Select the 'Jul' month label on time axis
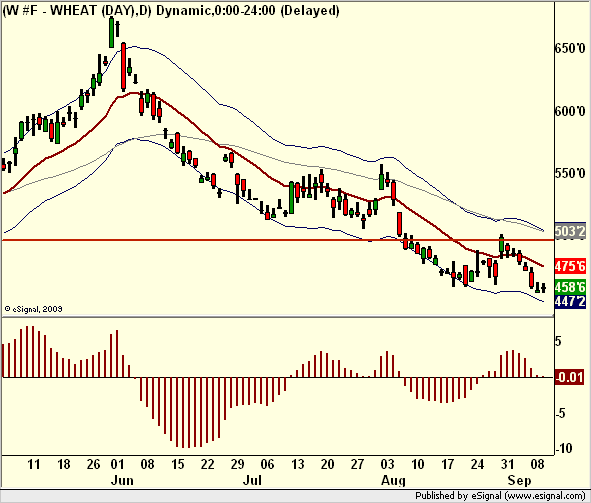The image size is (591, 503). click(252, 480)
